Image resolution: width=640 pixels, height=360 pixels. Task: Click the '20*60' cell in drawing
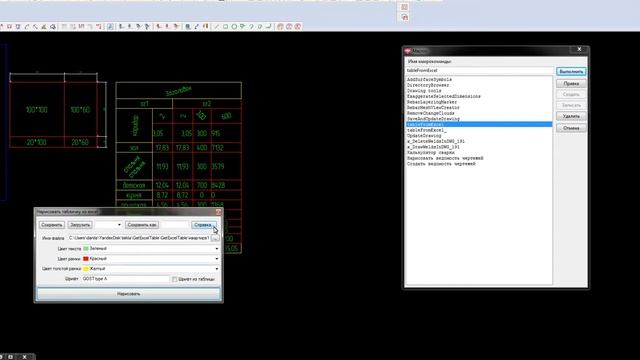(x=80, y=142)
